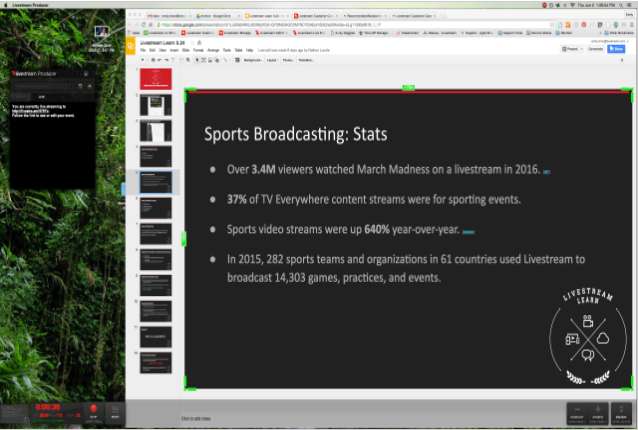Click the bookmark star icon in address bar

pyautogui.click(x=552, y=25)
